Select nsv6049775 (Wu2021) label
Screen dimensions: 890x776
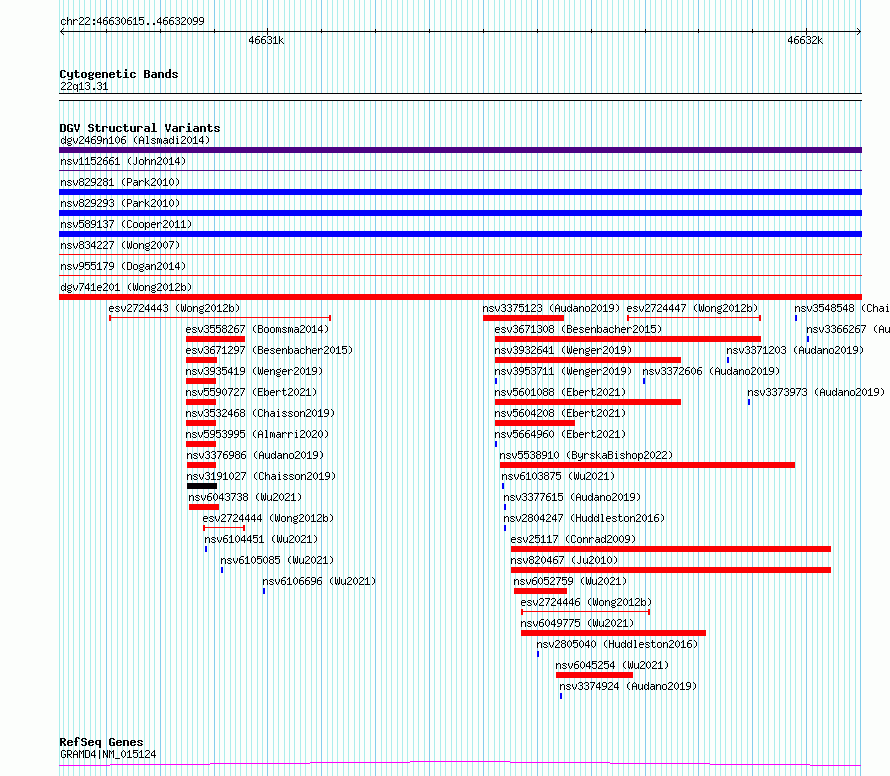pos(577,623)
